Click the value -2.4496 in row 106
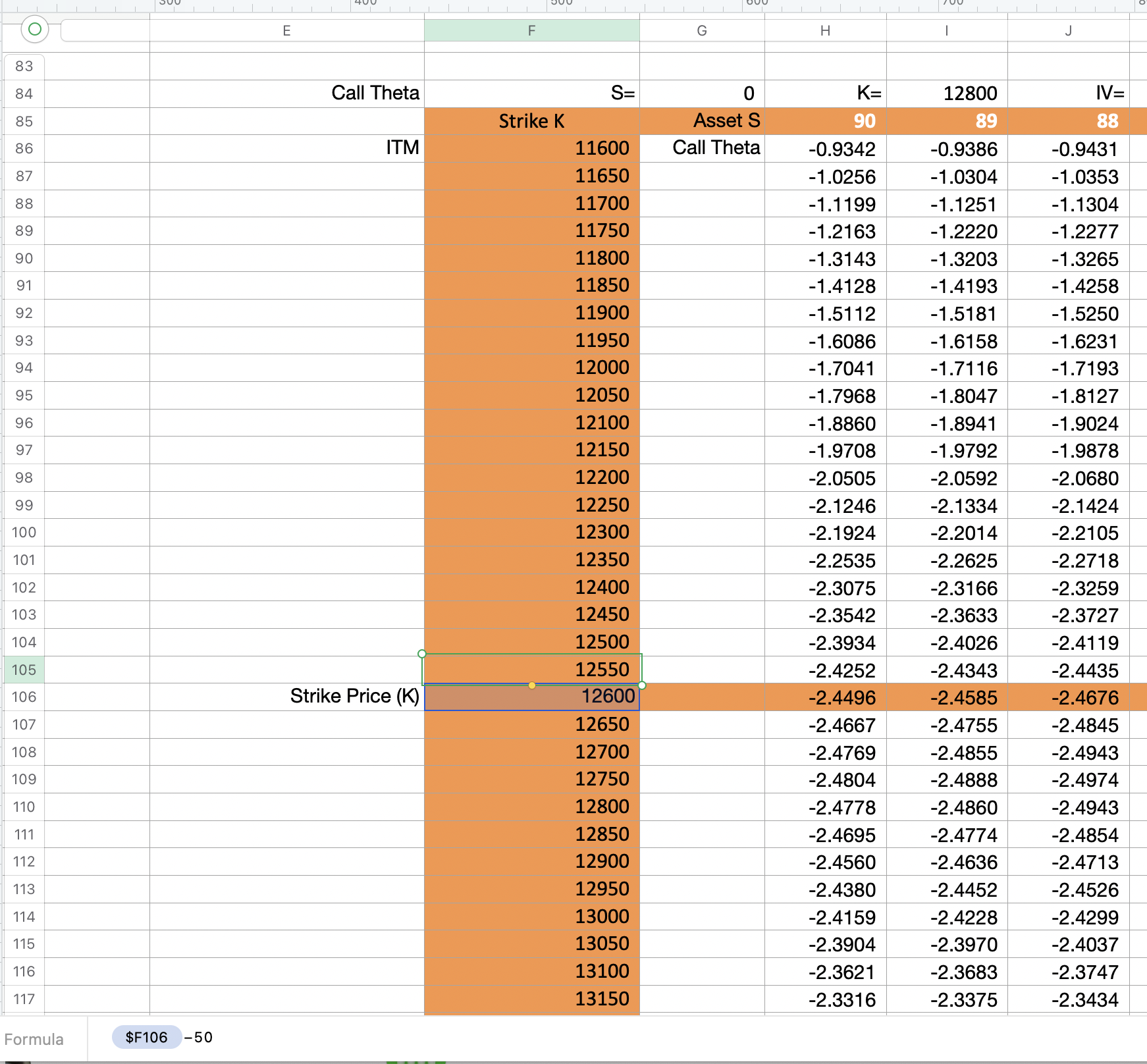This screenshot has width=1147, height=1064. [825, 697]
